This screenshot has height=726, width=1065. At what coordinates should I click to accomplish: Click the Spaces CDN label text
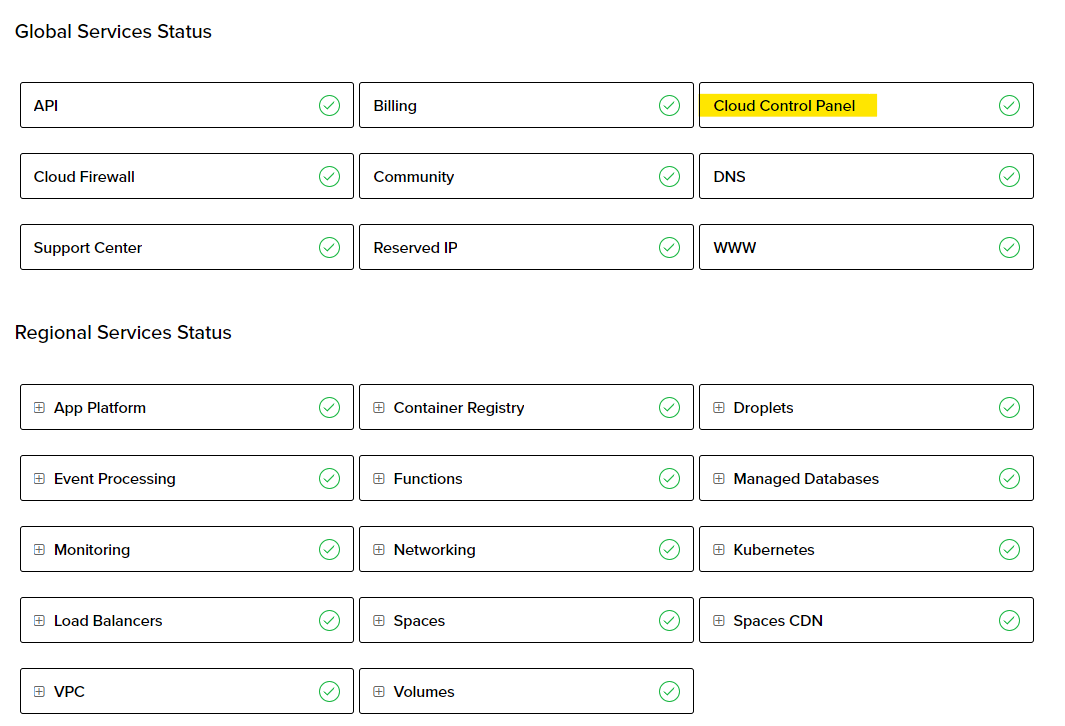tap(778, 621)
